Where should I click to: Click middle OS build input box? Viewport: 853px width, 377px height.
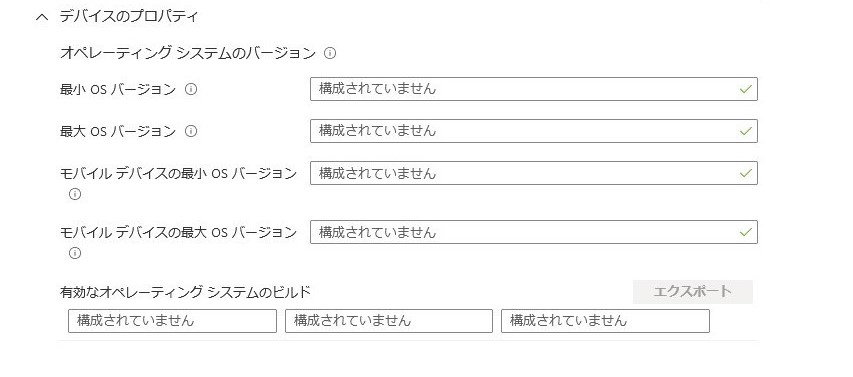[389, 321]
